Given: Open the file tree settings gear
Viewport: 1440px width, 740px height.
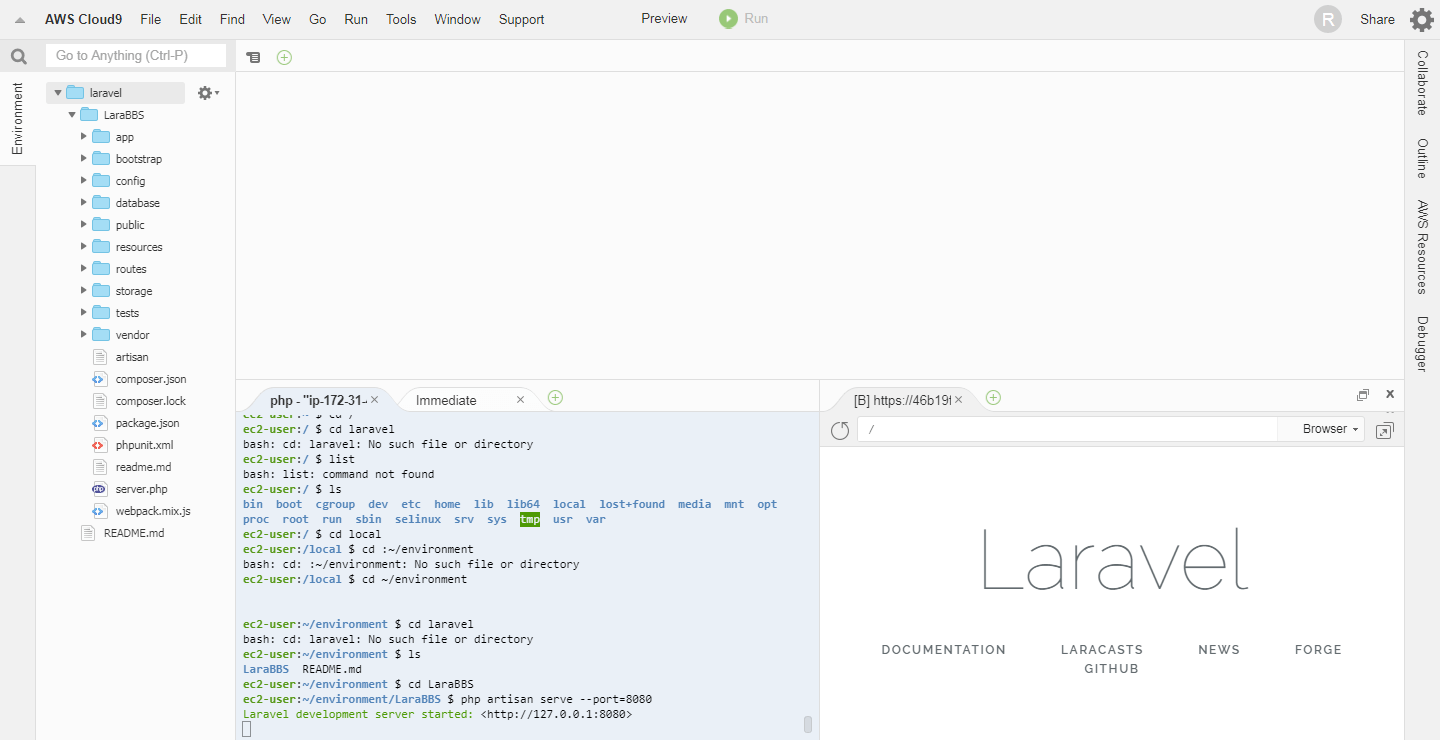Looking at the screenshot, I should click(x=207, y=93).
